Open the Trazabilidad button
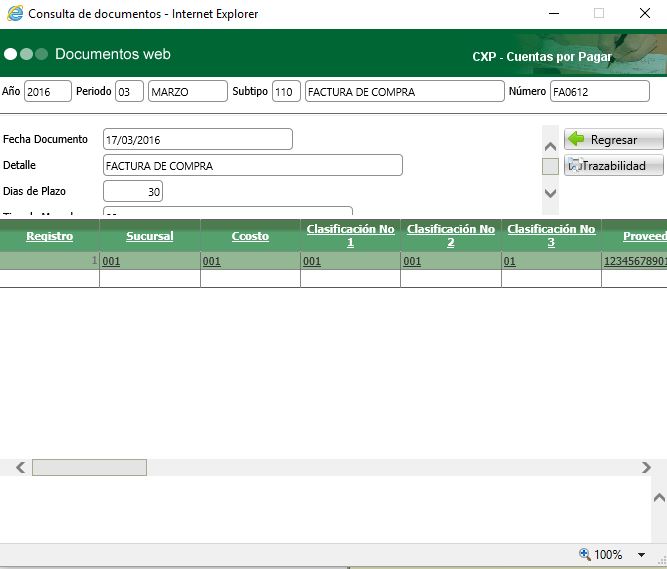 613,165
